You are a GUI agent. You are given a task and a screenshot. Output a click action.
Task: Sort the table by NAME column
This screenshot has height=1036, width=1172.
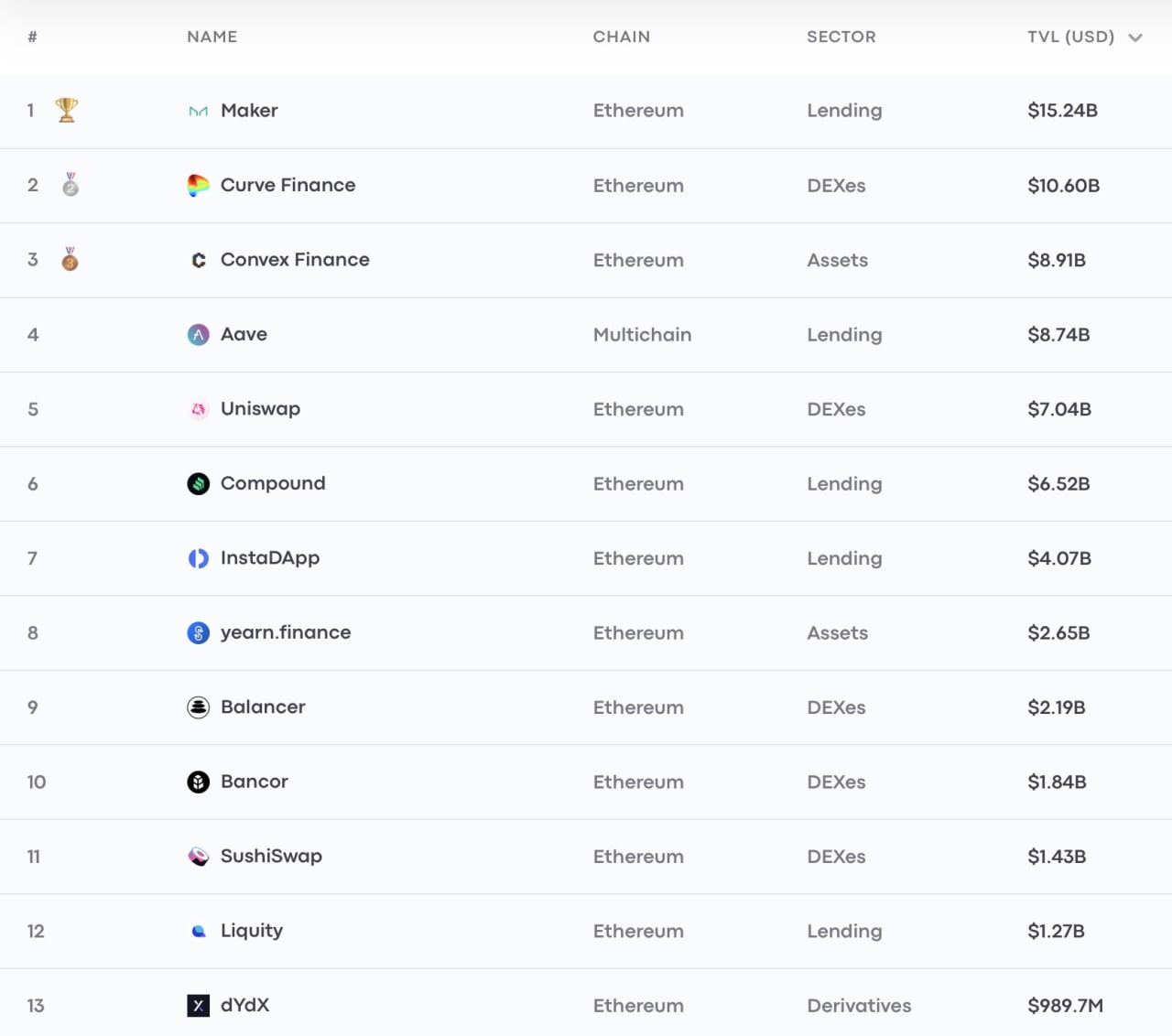[212, 37]
